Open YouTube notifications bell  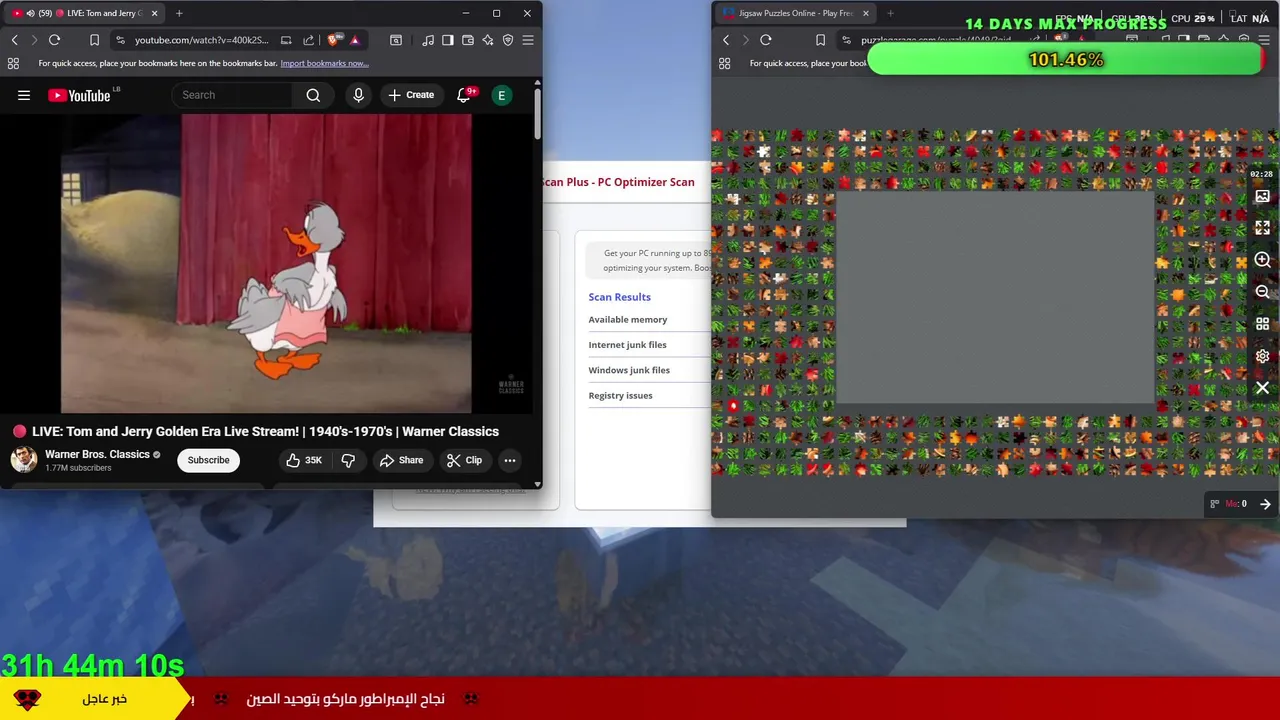464,95
